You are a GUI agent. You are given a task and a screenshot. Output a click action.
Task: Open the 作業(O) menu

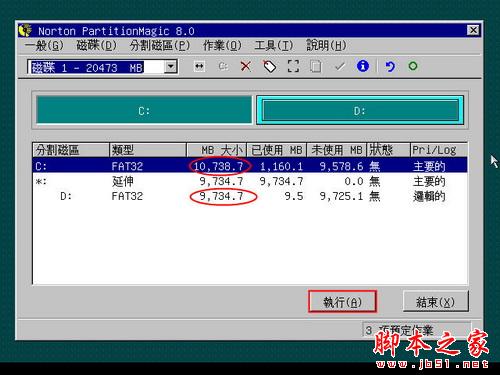point(222,46)
